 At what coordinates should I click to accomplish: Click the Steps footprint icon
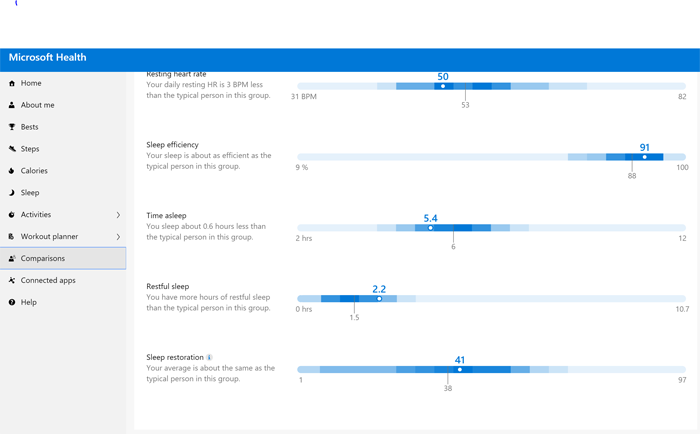(12, 149)
